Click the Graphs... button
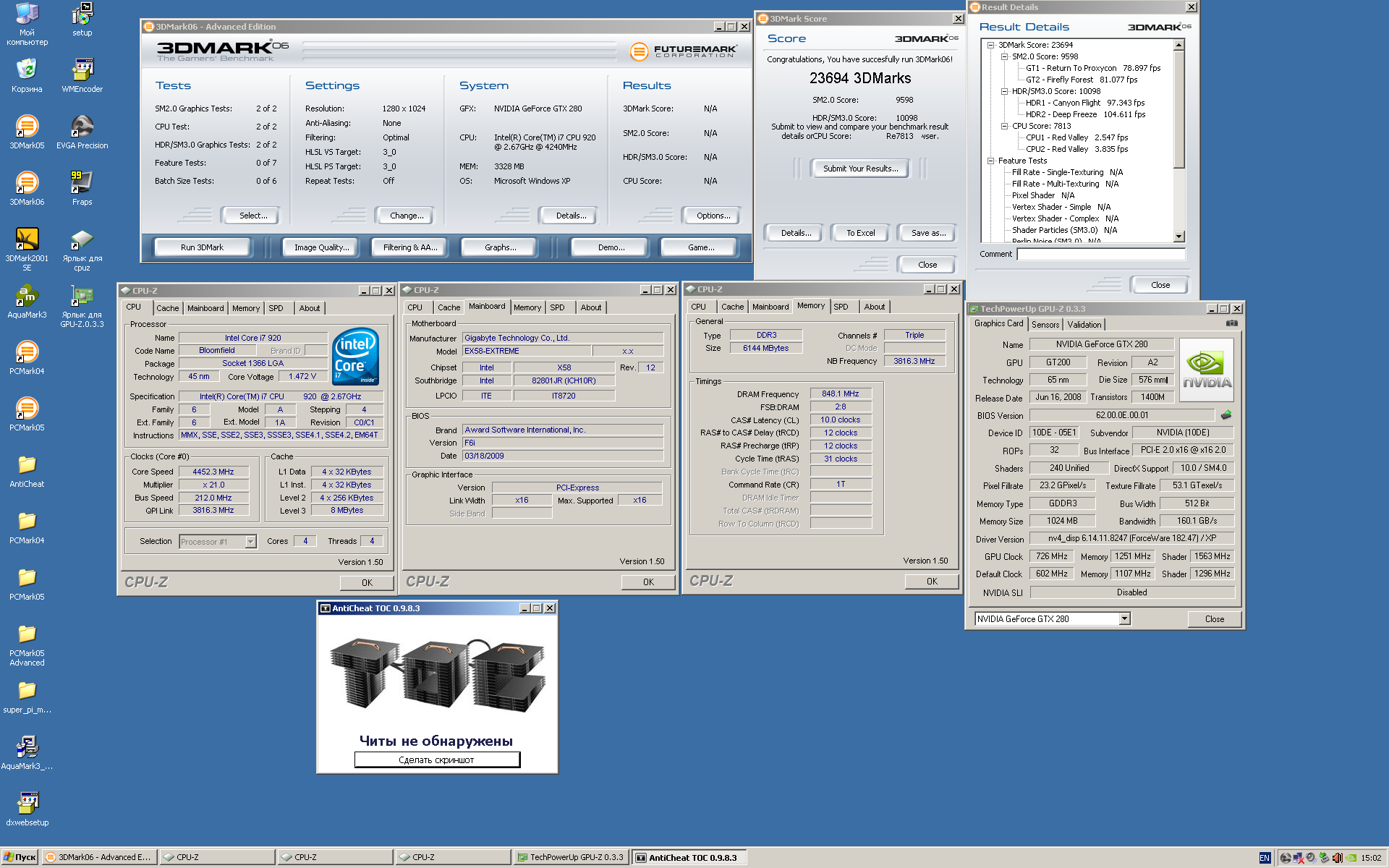 [x=501, y=247]
